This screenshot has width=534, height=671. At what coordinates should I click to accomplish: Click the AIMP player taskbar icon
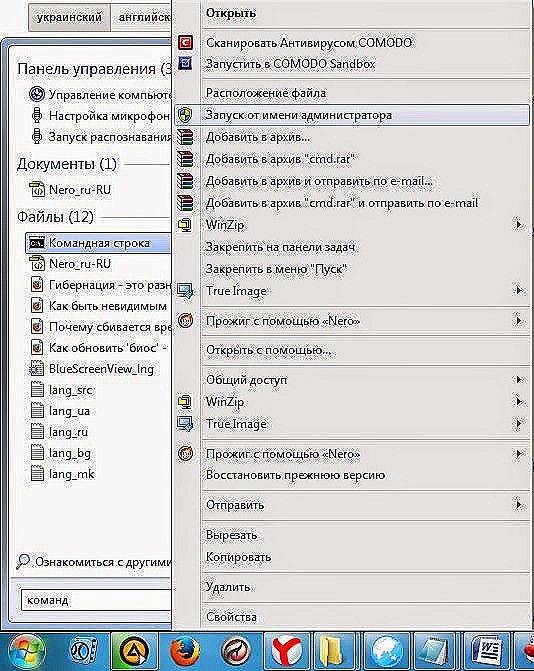click(134, 652)
